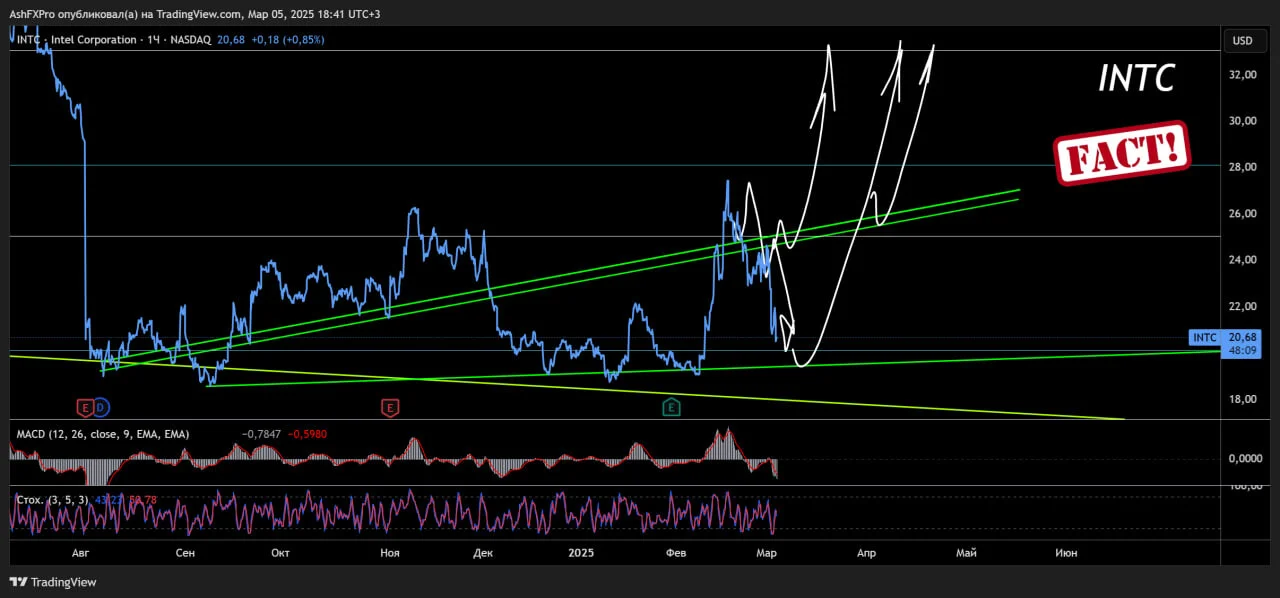
Task: Click the blue dividend D marker near August
Action: (x=101, y=407)
